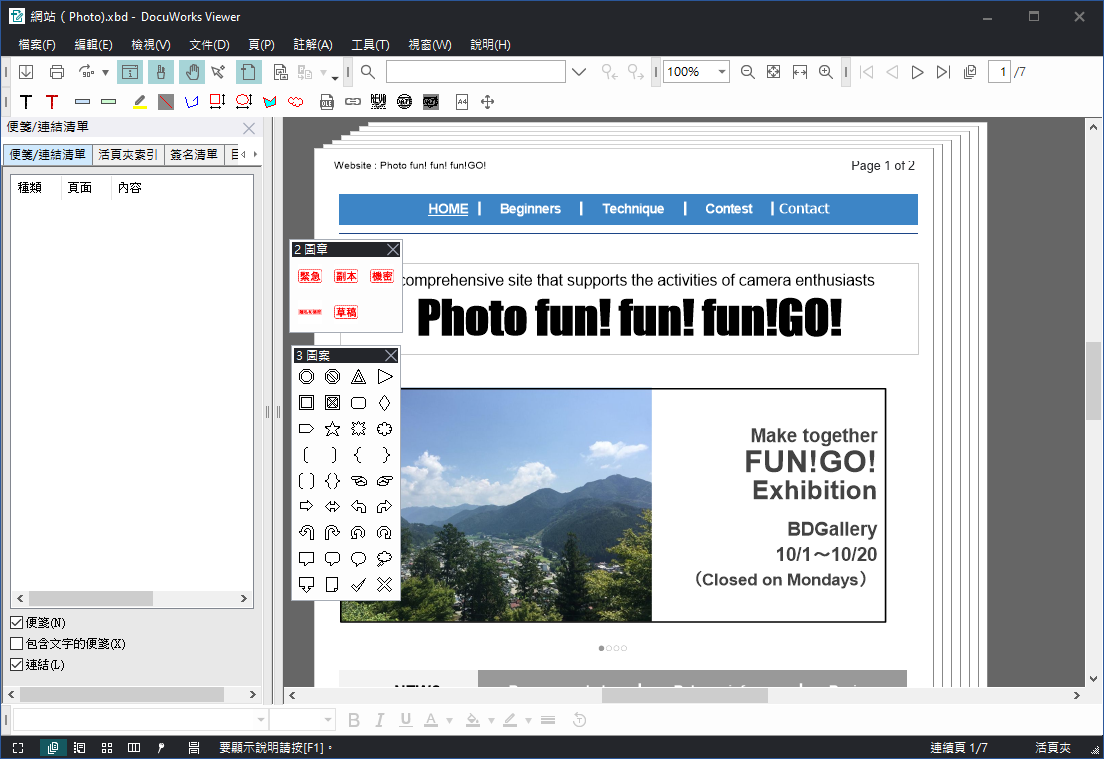Click the Beginners navigation link

click(x=530, y=208)
